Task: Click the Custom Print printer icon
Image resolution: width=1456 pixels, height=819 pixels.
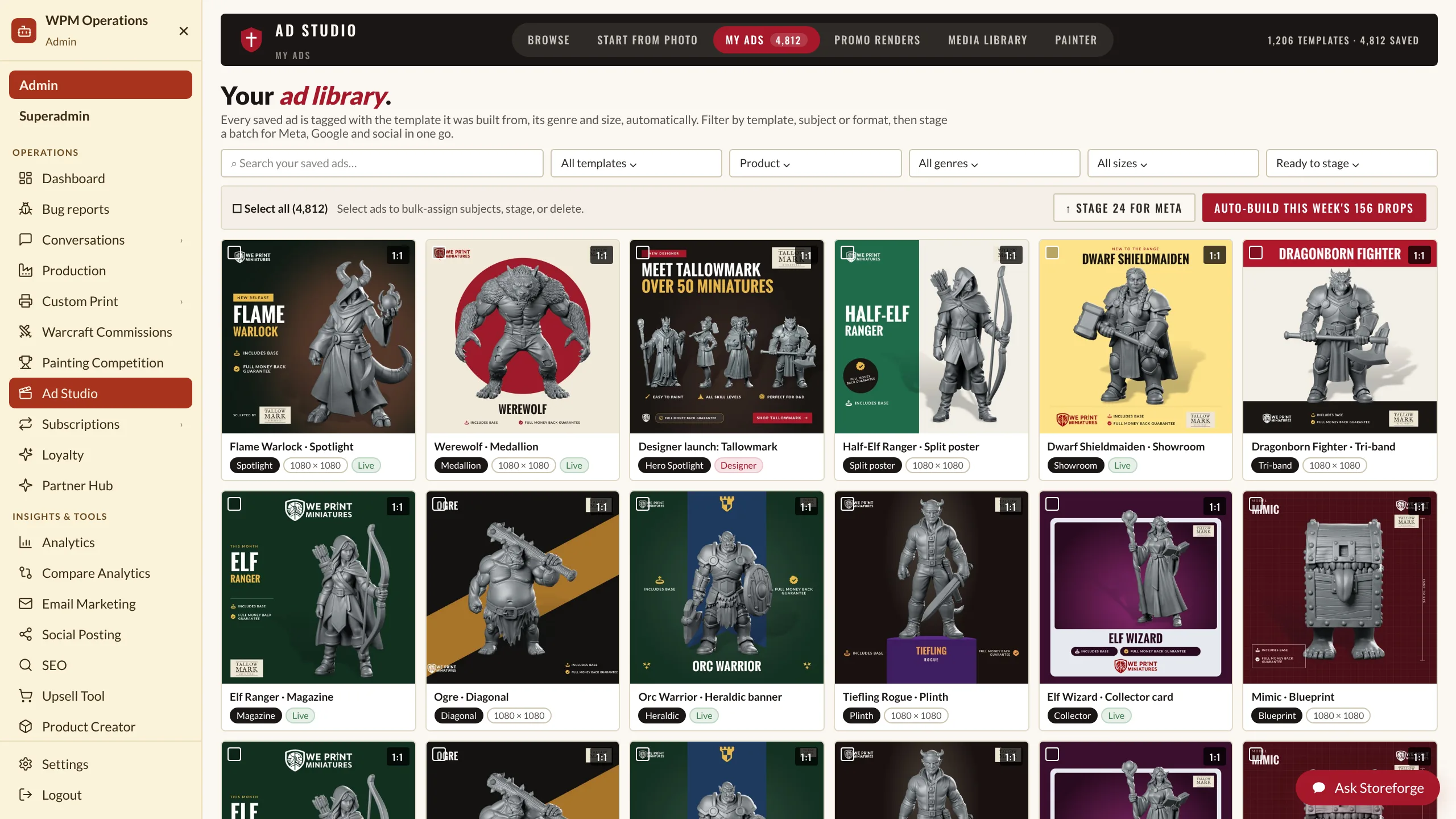Action: 26,301
